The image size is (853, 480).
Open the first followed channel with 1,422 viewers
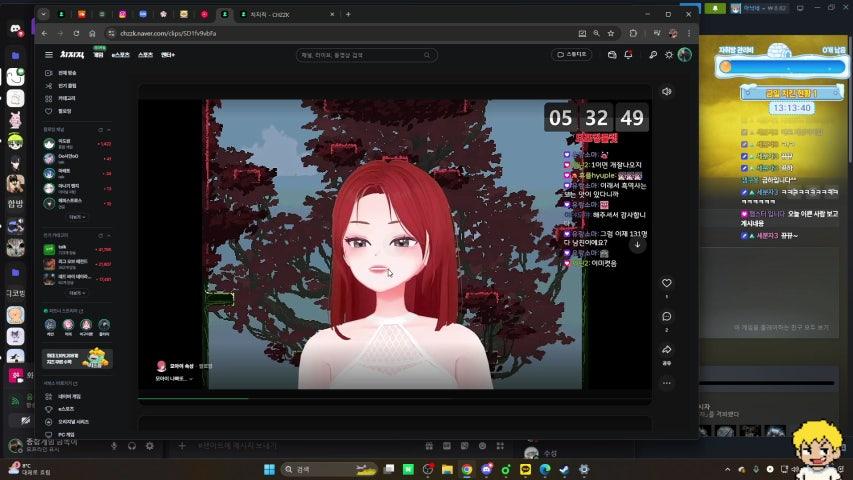pyautogui.click(x=77, y=144)
